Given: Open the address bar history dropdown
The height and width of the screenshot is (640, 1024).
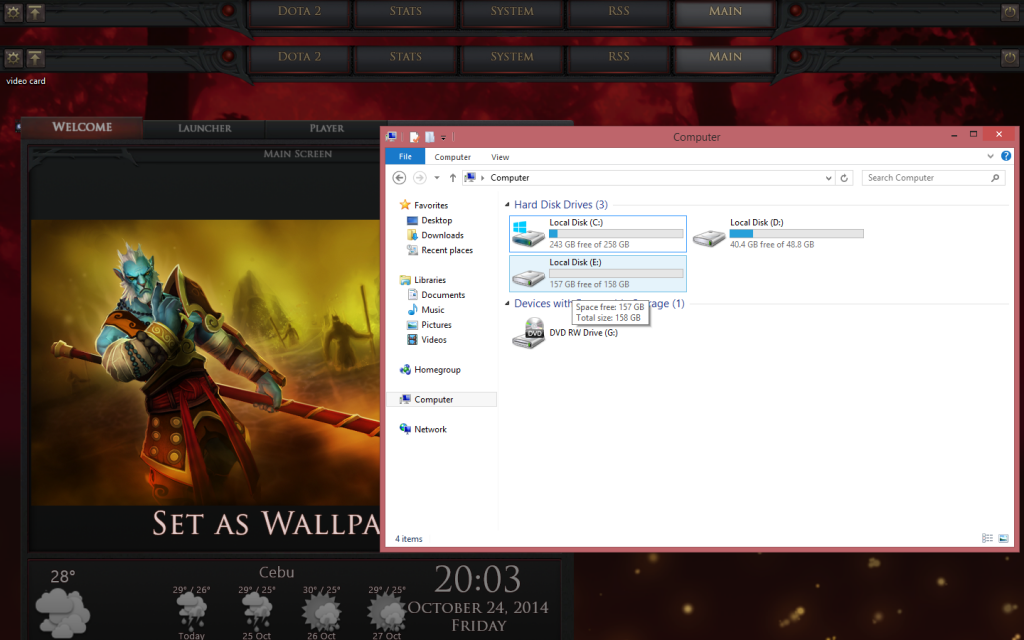Looking at the screenshot, I should [828, 178].
